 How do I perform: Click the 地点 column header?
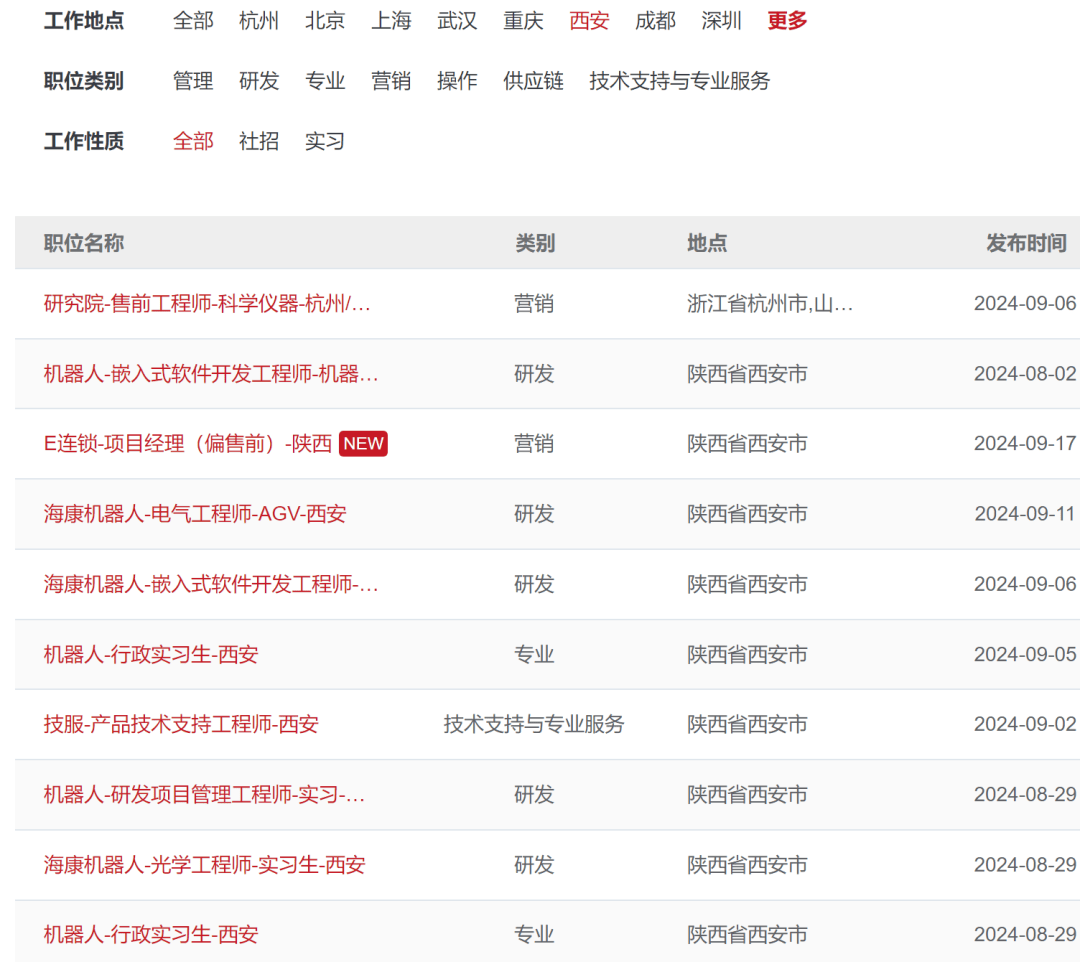(707, 243)
